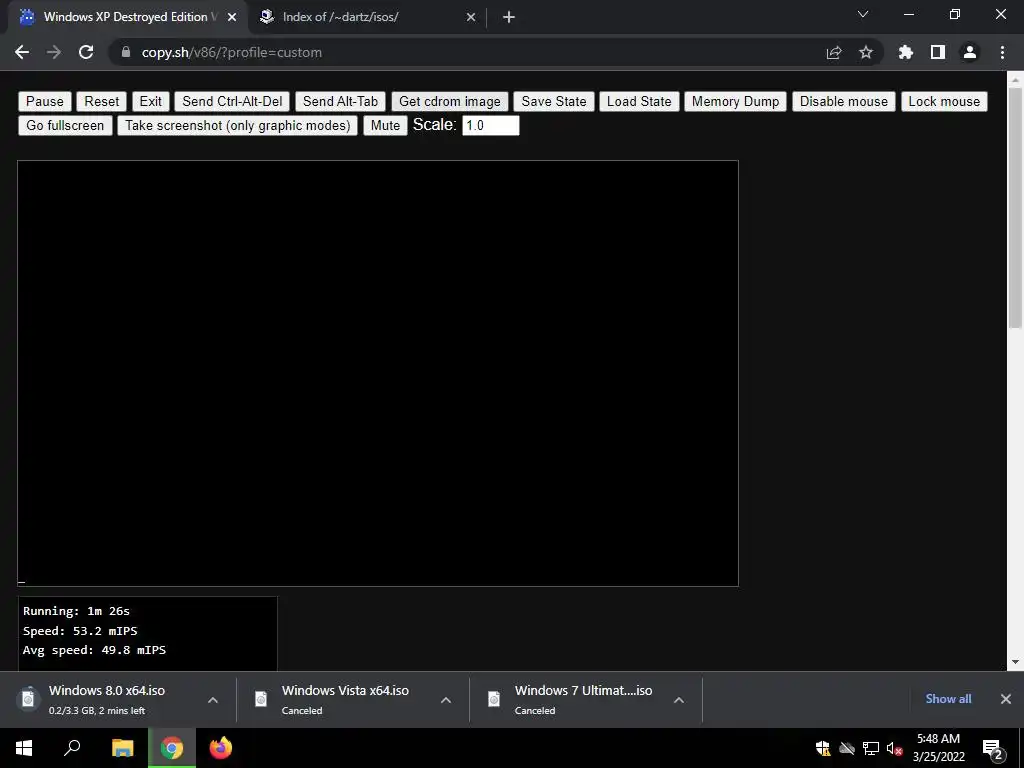Expand Windows 8.0 x64.iso download options

(x=213, y=700)
